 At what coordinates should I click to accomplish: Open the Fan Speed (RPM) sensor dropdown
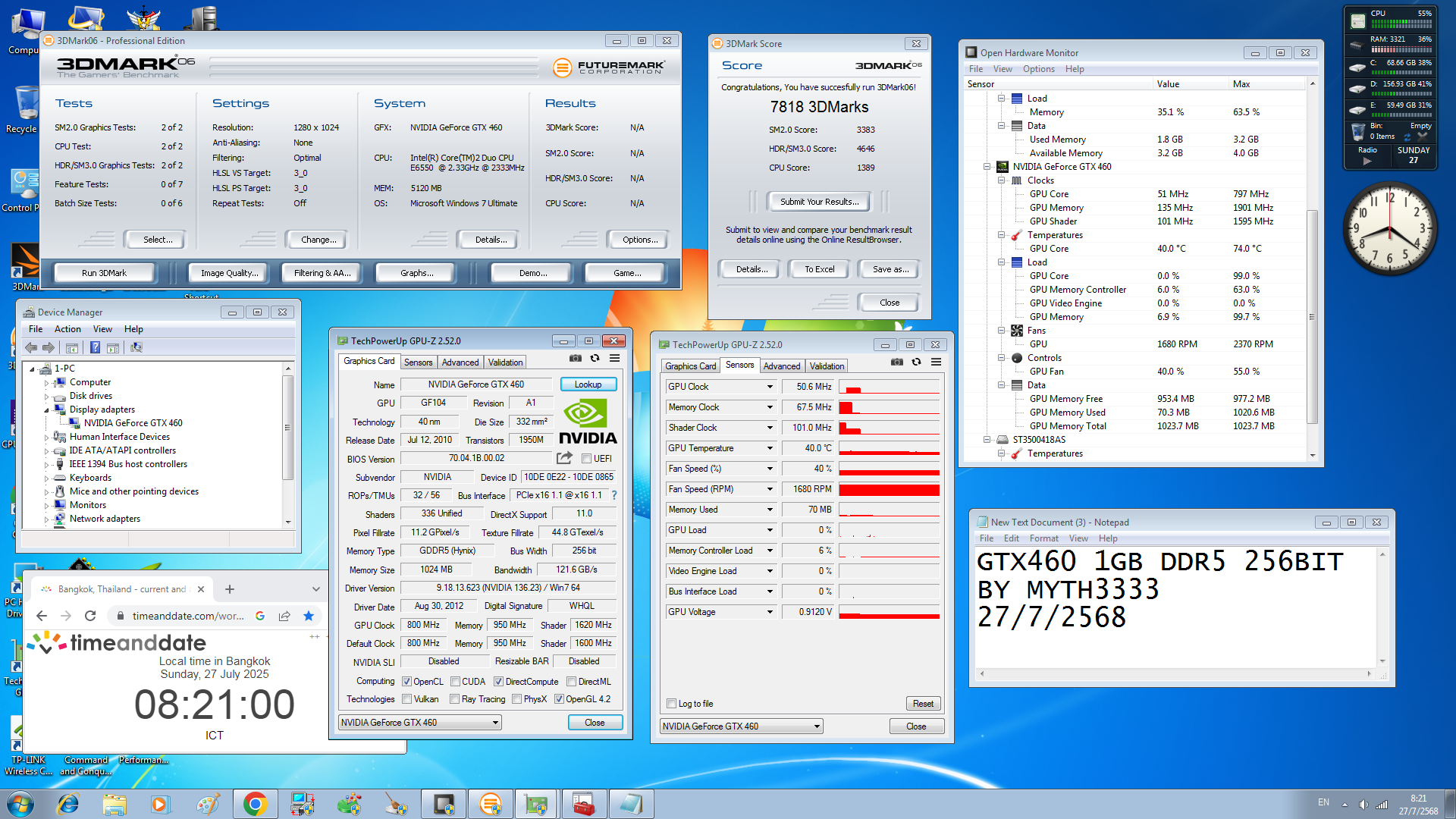pos(770,489)
